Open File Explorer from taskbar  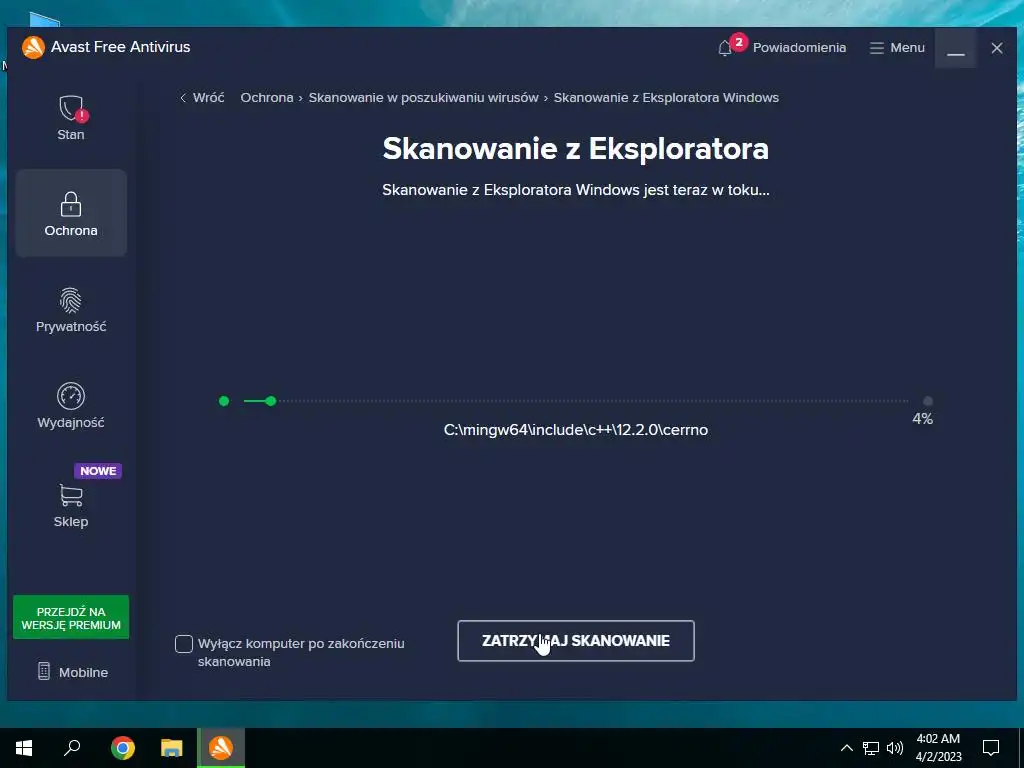[172, 748]
